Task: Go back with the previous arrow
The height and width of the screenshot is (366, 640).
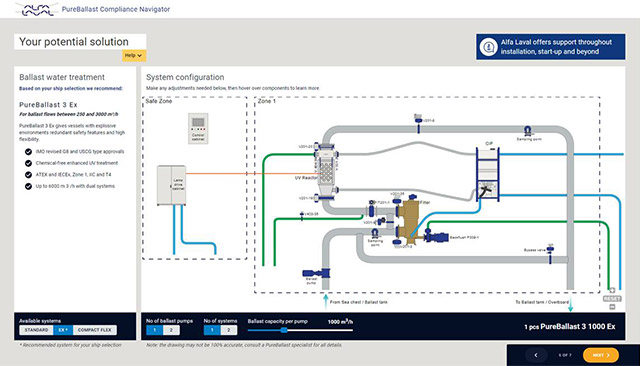Action: (536, 355)
